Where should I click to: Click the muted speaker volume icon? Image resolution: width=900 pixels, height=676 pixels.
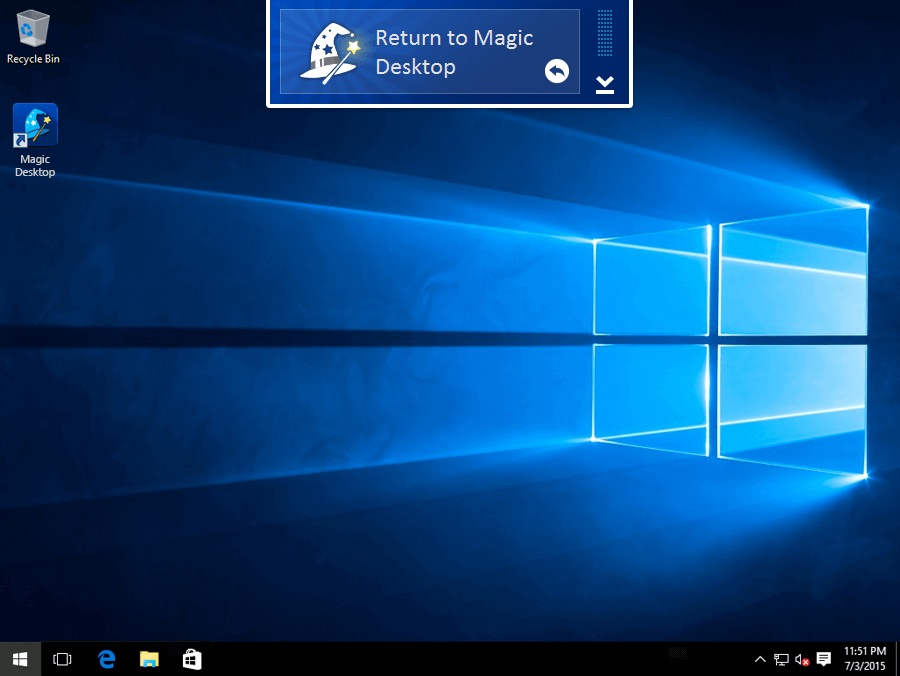pyautogui.click(x=802, y=659)
